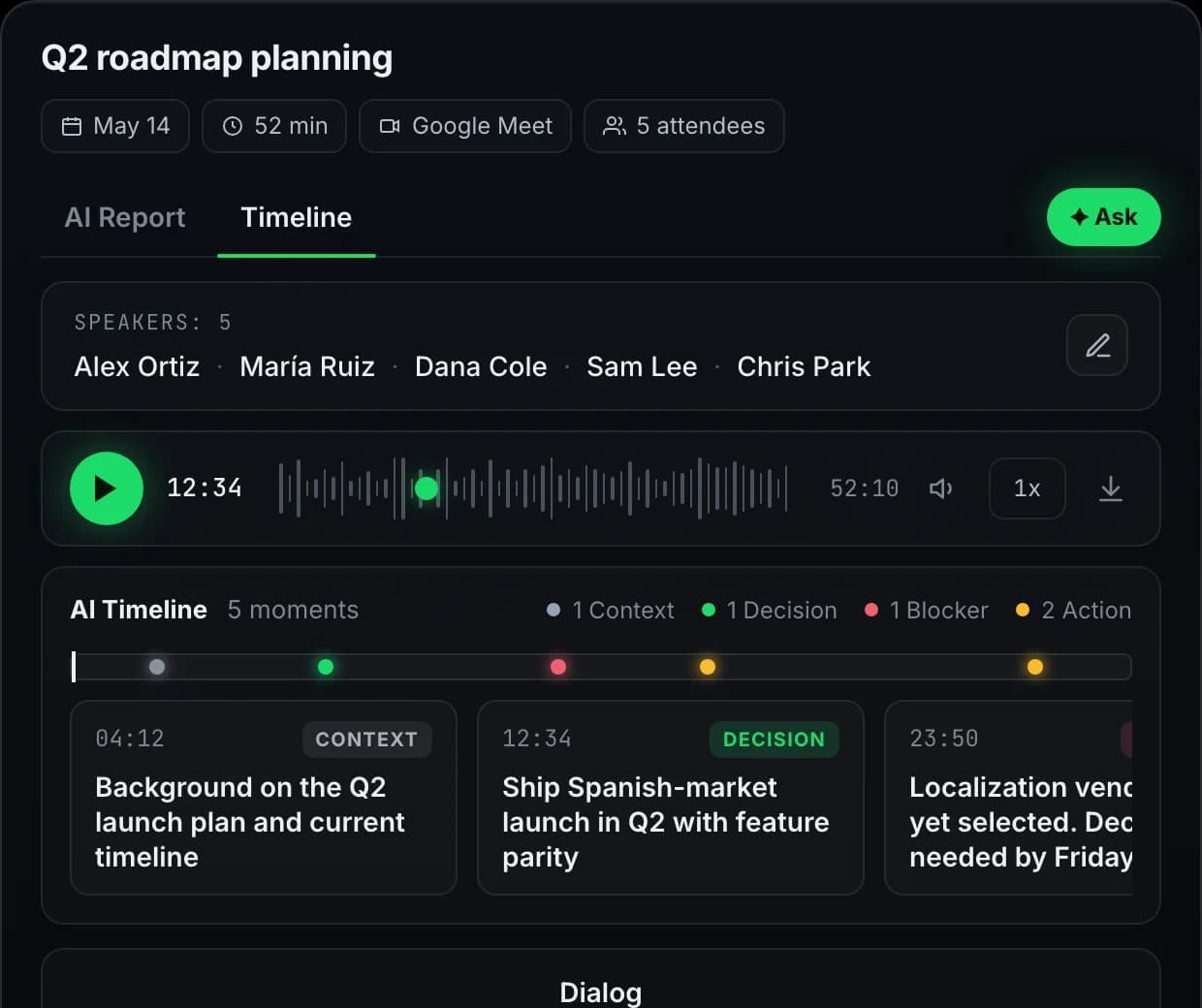
Task: Download the recording with the download icon
Action: tap(1111, 488)
